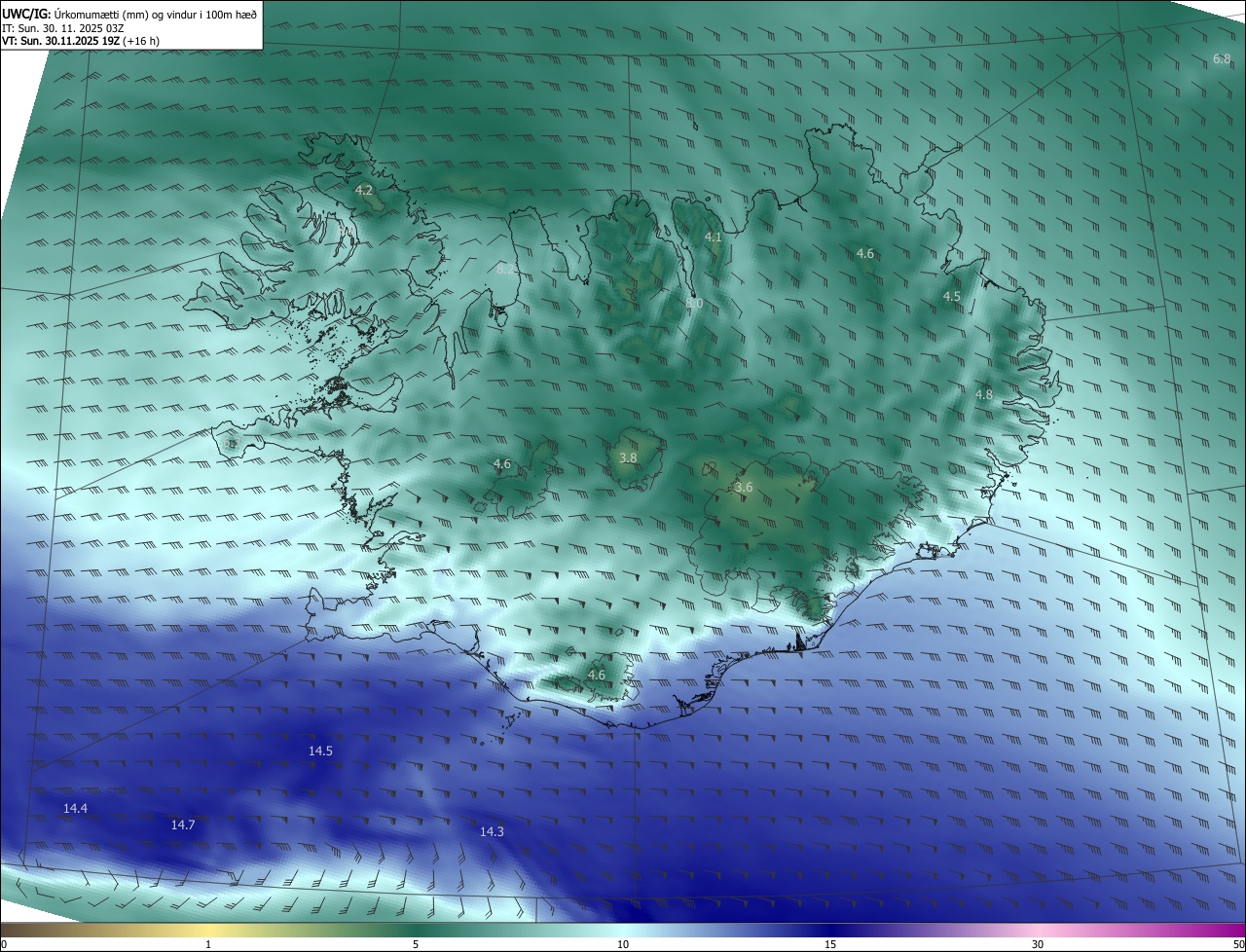The image size is (1246, 952).
Task: Click the colour scale tick label 50
Action: click(1238, 944)
